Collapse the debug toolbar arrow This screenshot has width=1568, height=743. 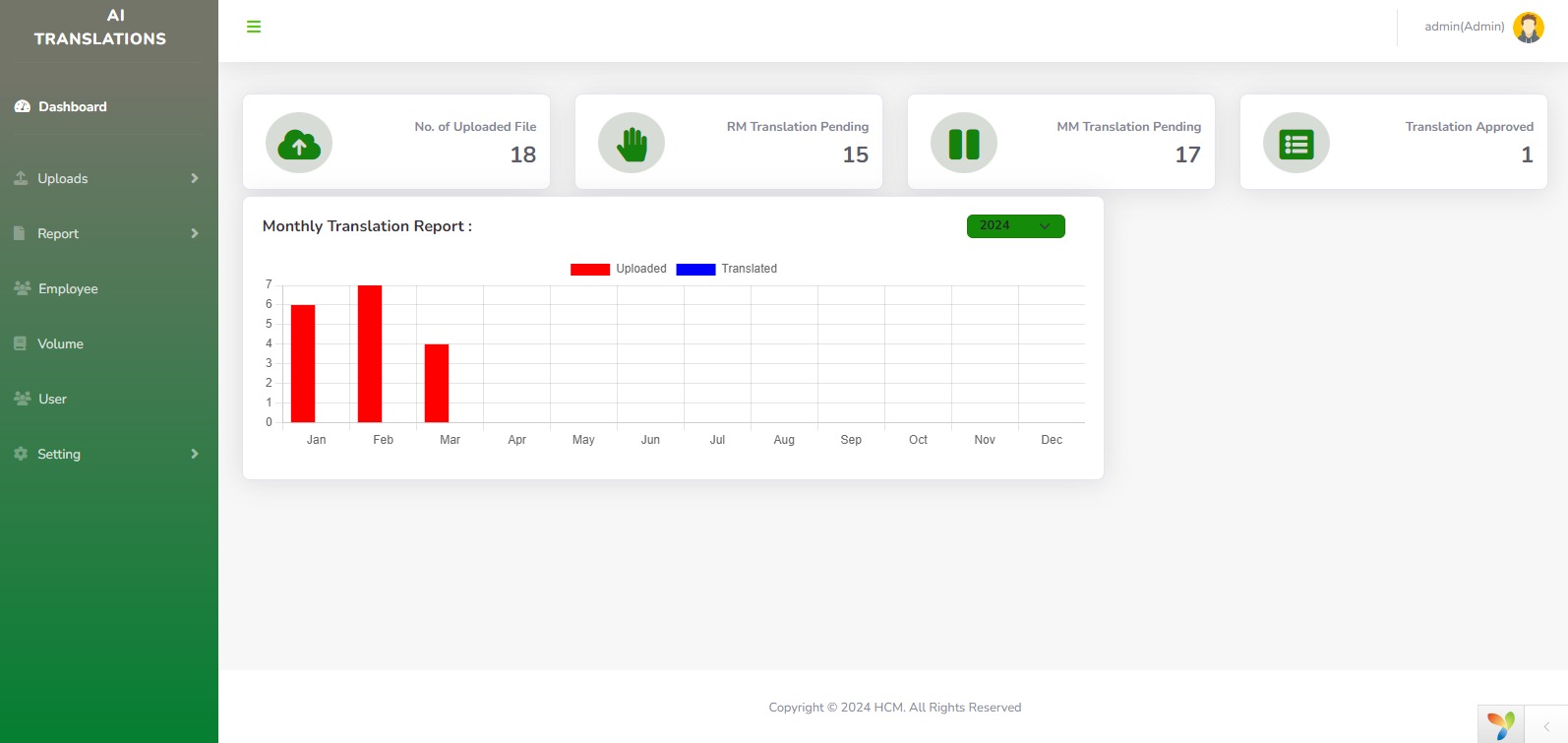click(x=1546, y=726)
